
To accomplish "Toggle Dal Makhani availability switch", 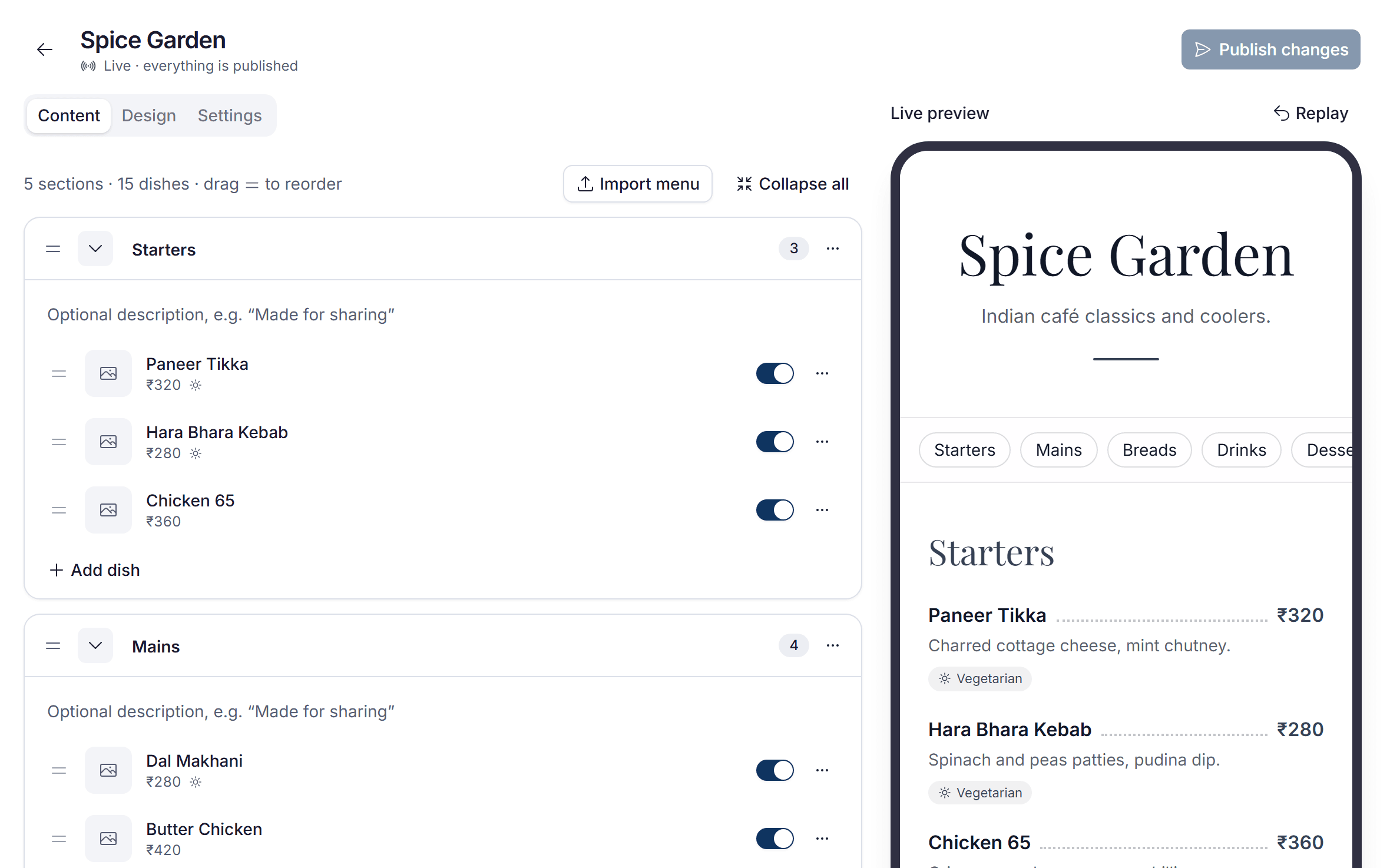I will coord(775,770).
